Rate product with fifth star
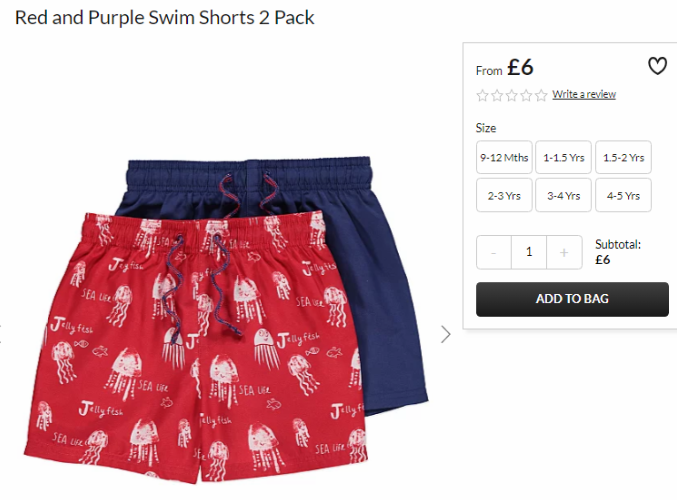This screenshot has height=500, width=677. (x=541, y=95)
